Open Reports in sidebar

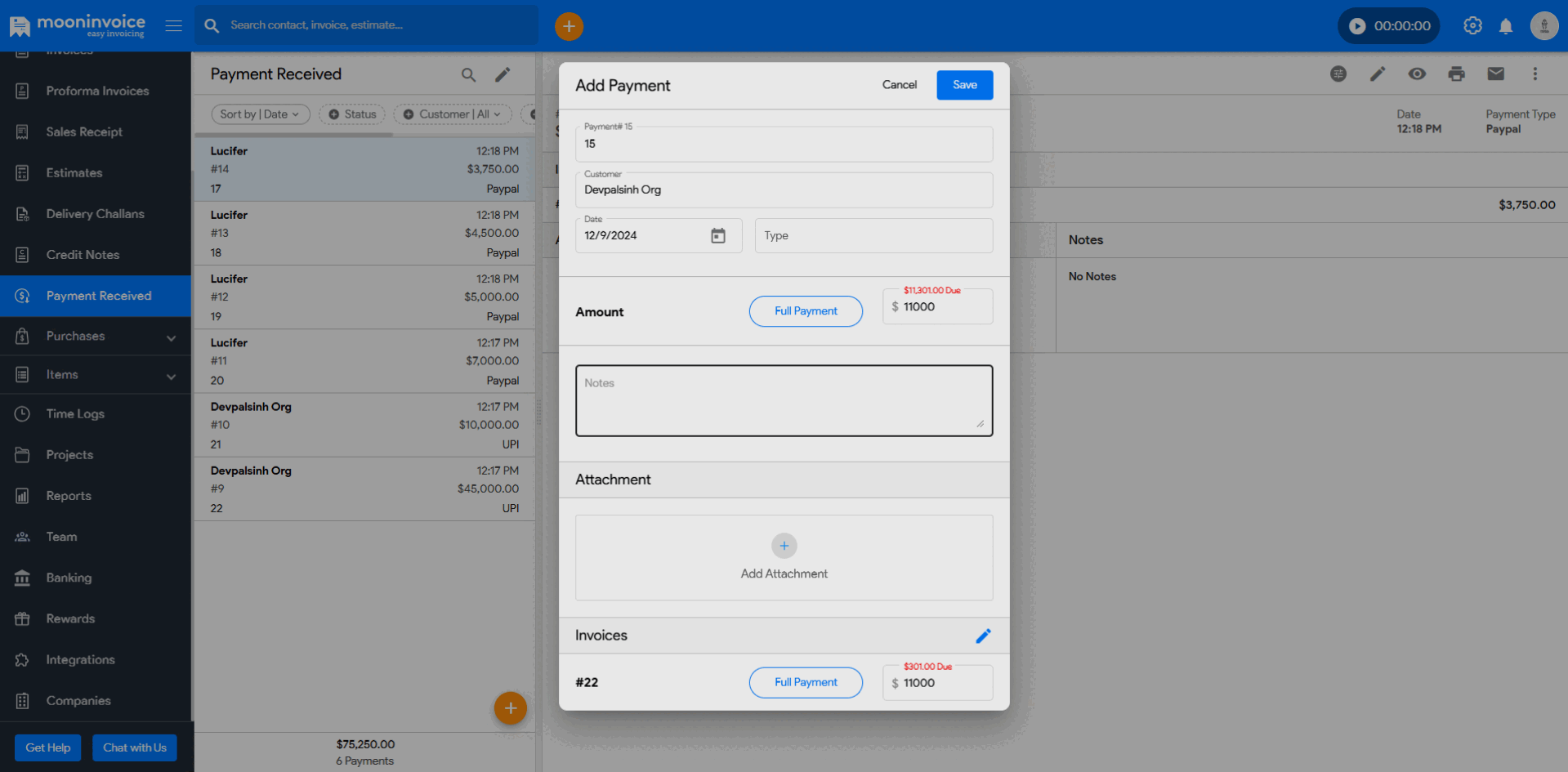(96, 496)
